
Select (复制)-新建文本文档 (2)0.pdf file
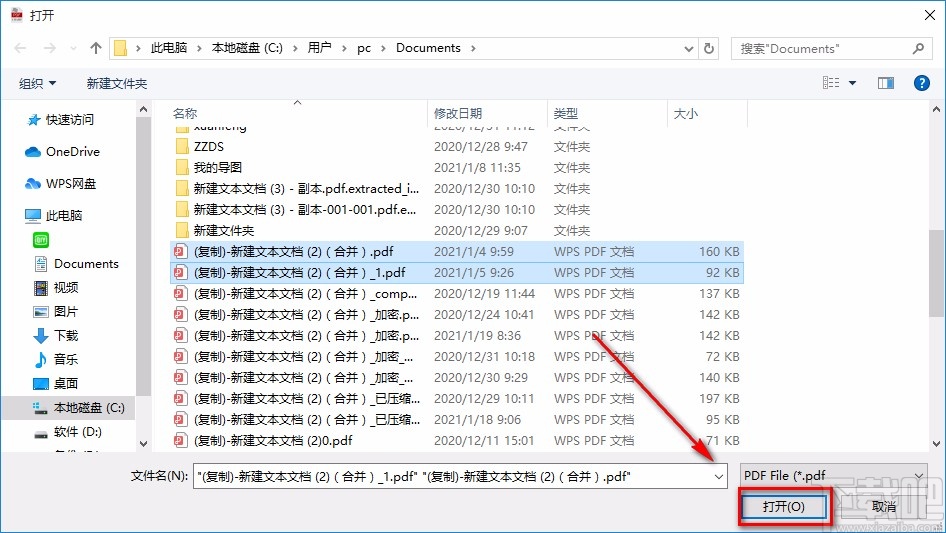pos(457,441)
